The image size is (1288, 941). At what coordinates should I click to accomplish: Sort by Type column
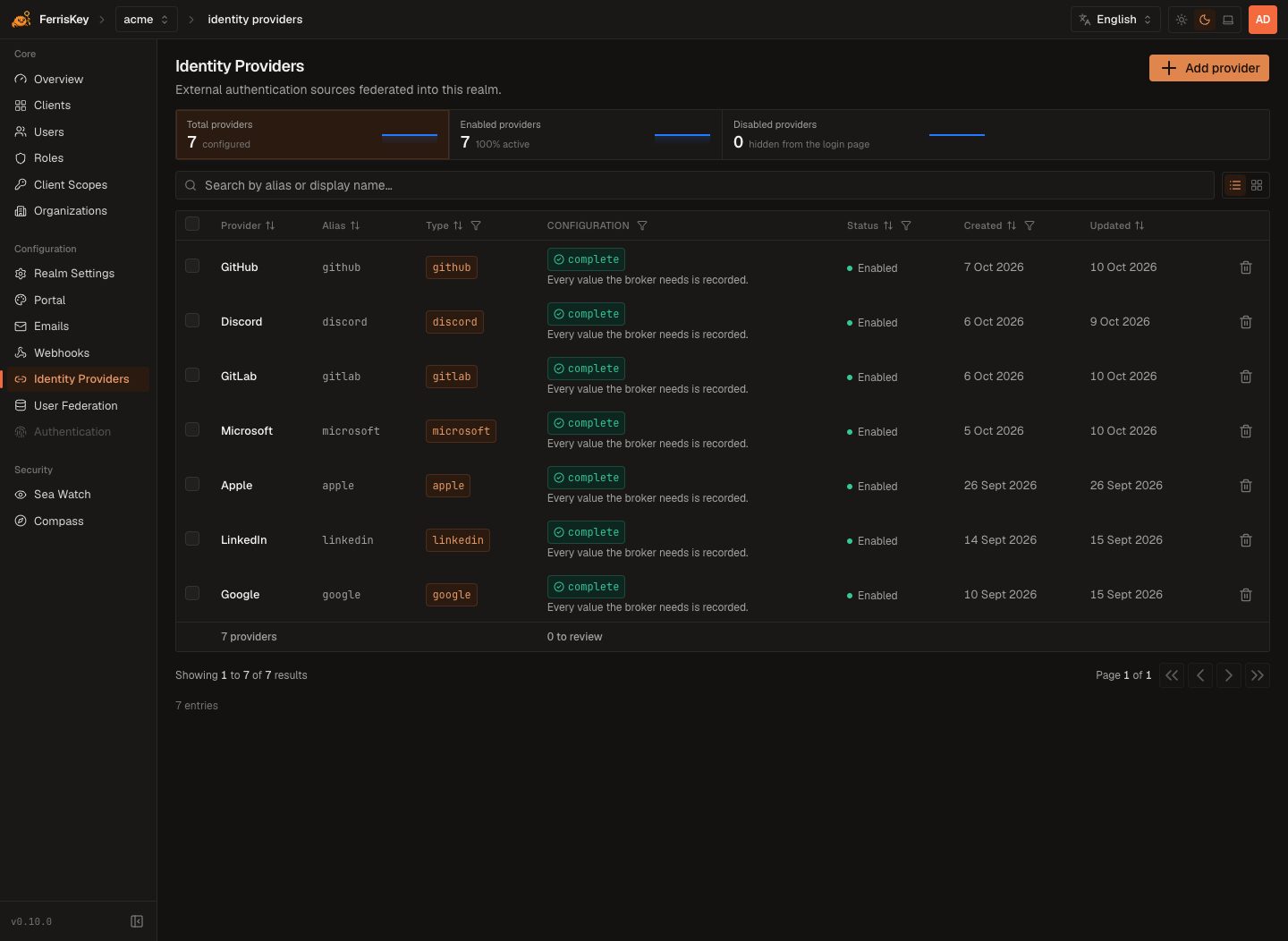coord(445,225)
